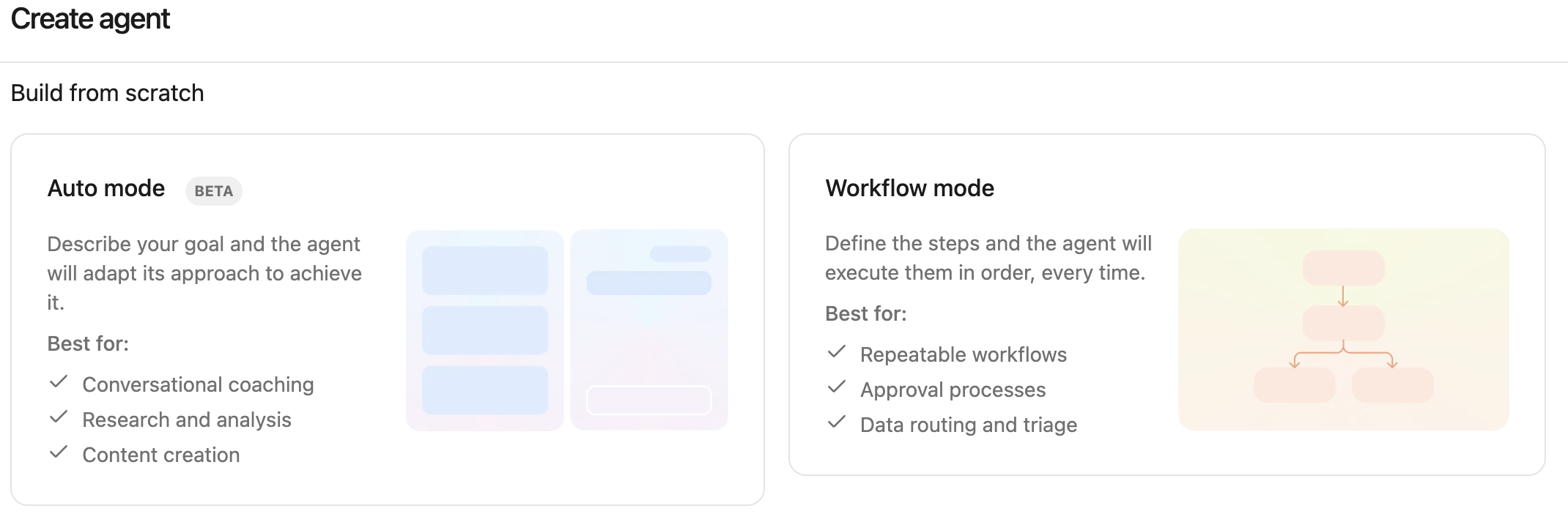
Task: Click the checkmark beside Conversational coaching
Action: [x=58, y=384]
